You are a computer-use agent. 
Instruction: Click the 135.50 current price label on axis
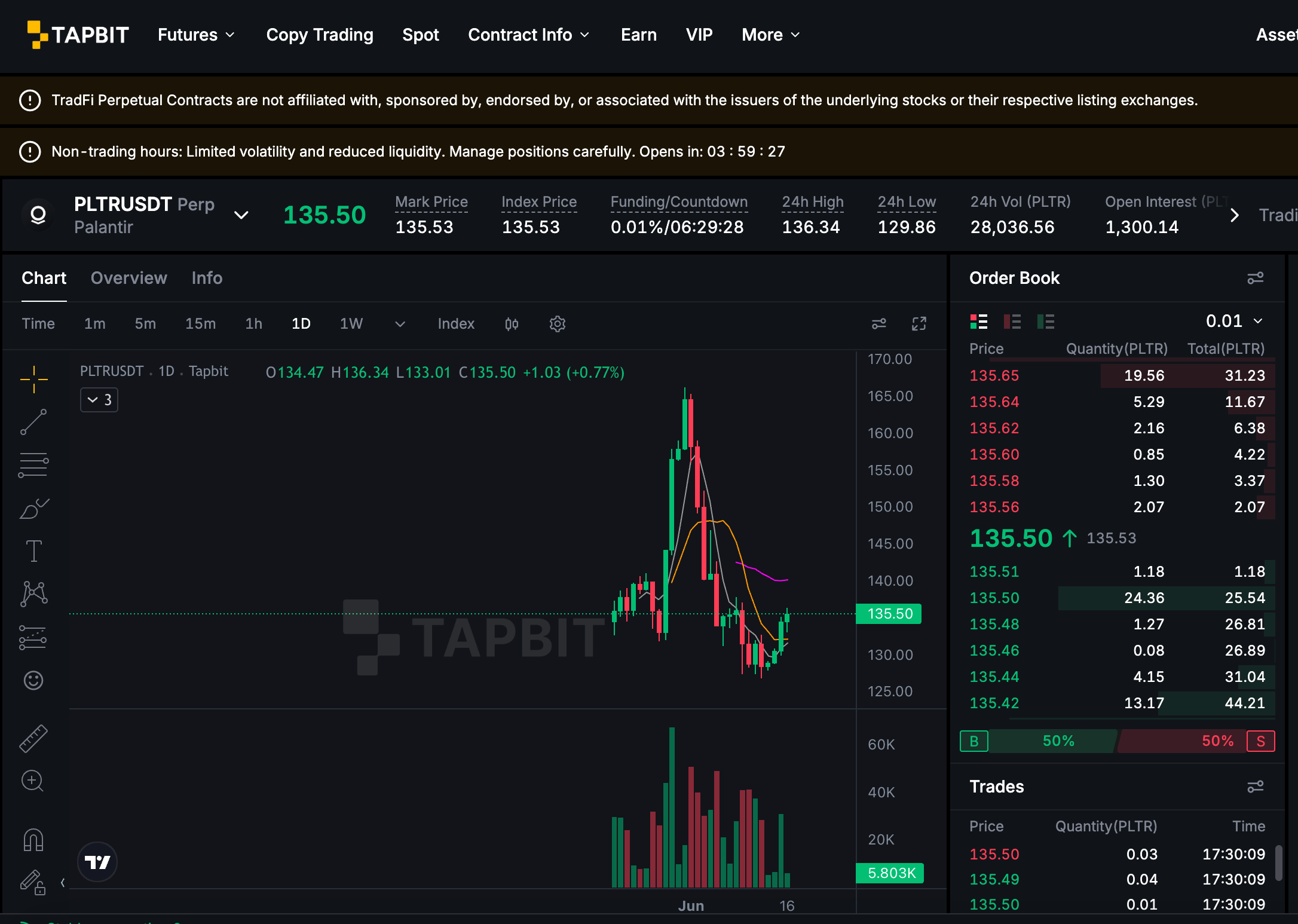click(x=889, y=614)
